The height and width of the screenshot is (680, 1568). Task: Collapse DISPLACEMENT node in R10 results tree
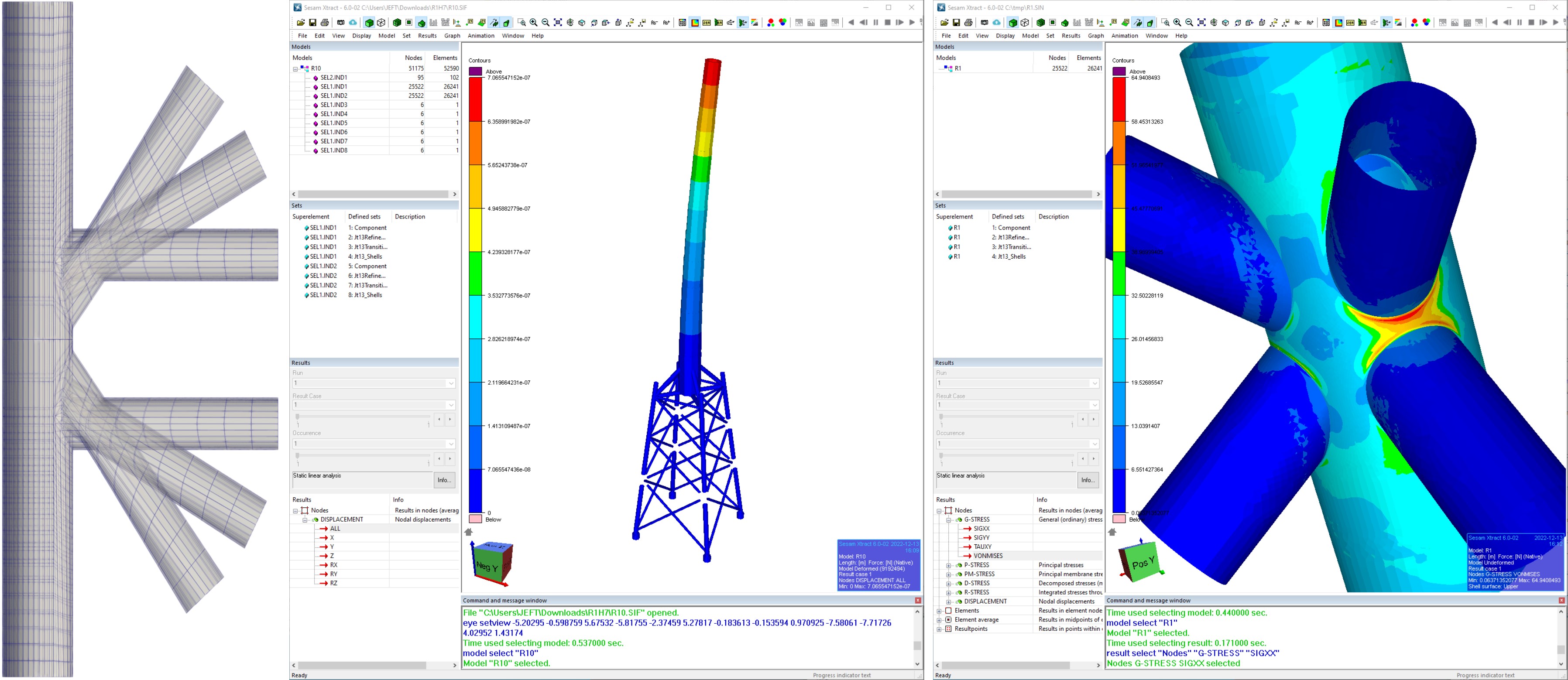(x=305, y=520)
